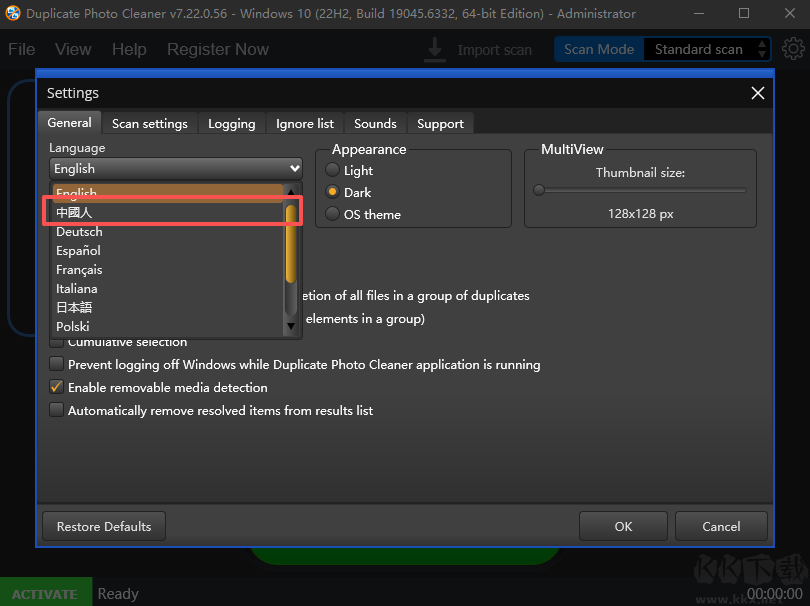Click the Restore Defaults button

click(104, 526)
